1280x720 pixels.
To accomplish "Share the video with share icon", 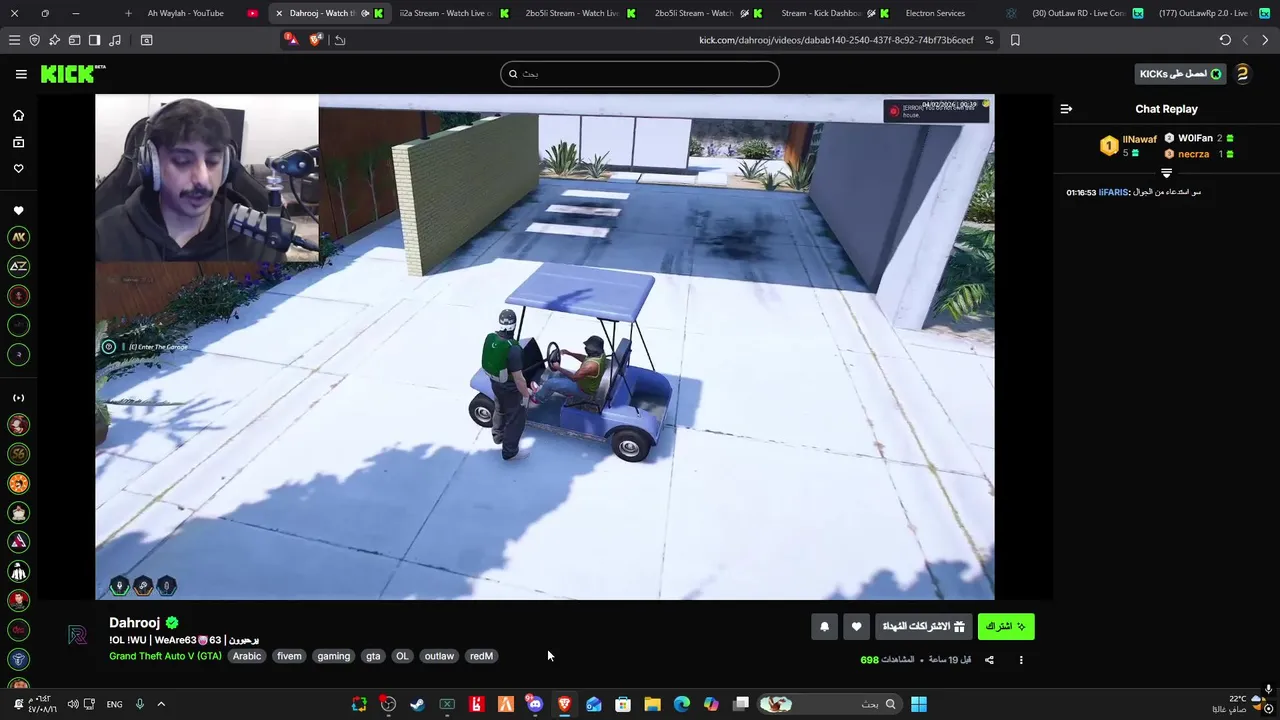I will pyautogui.click(x=989, y=660).
